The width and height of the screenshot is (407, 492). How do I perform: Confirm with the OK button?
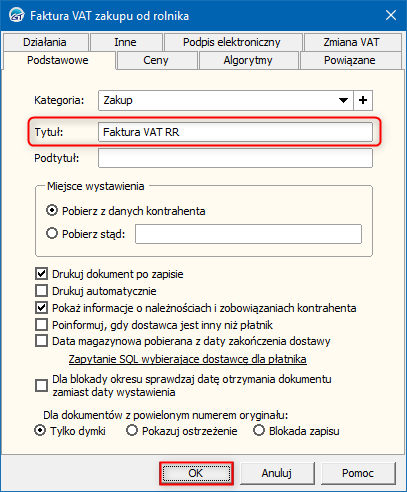pyautogui.click(x=196, y=473)
